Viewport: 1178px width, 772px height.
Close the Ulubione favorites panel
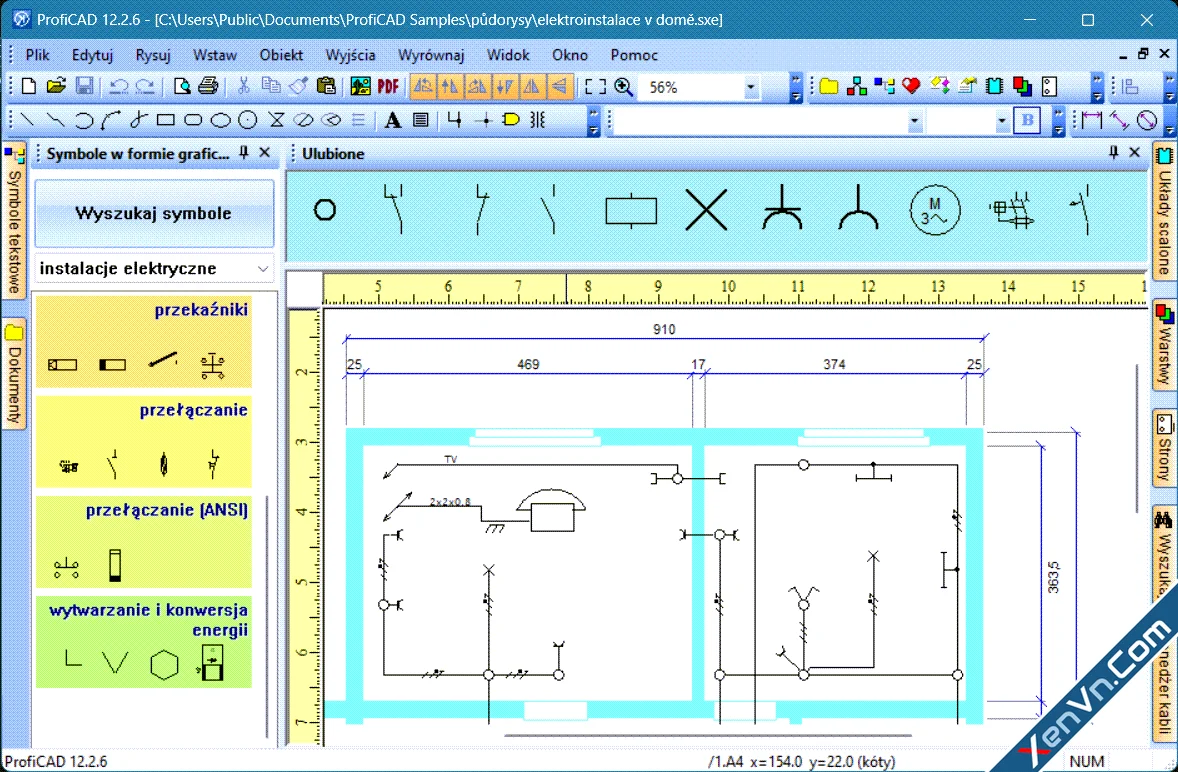[x=1135, y=152]
